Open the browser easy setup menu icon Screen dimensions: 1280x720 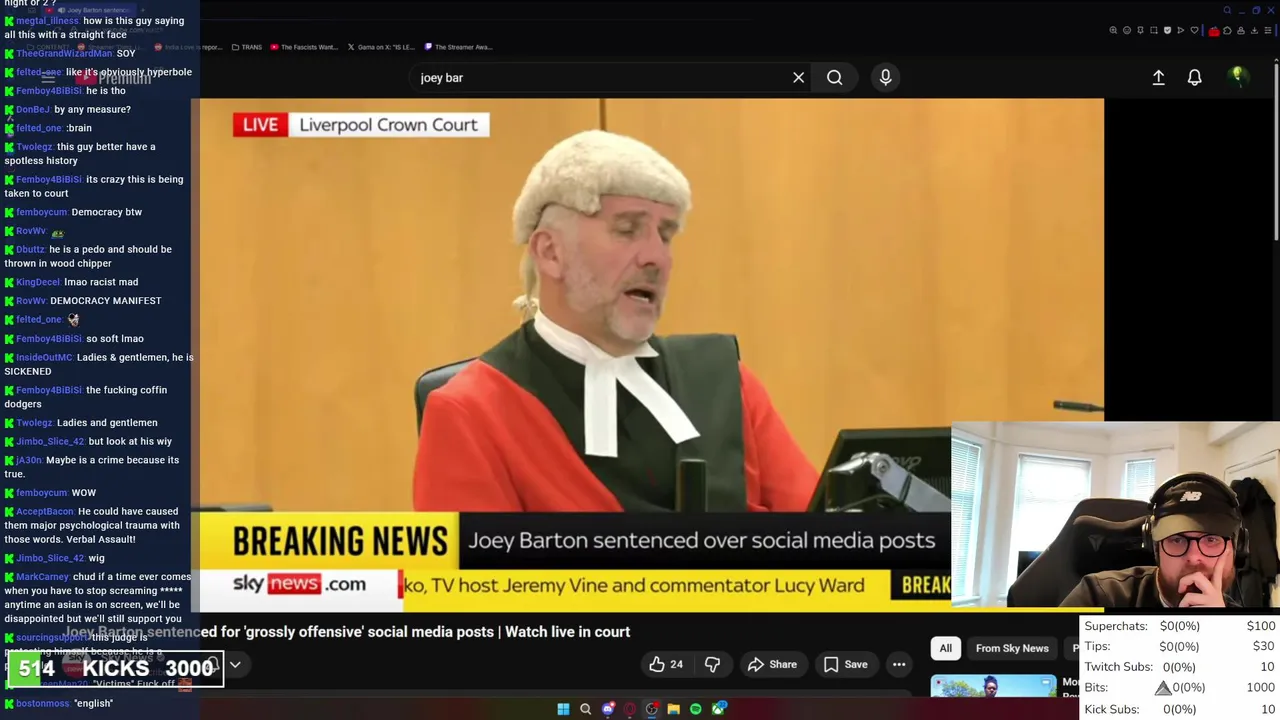click(x=1268, y=30)
